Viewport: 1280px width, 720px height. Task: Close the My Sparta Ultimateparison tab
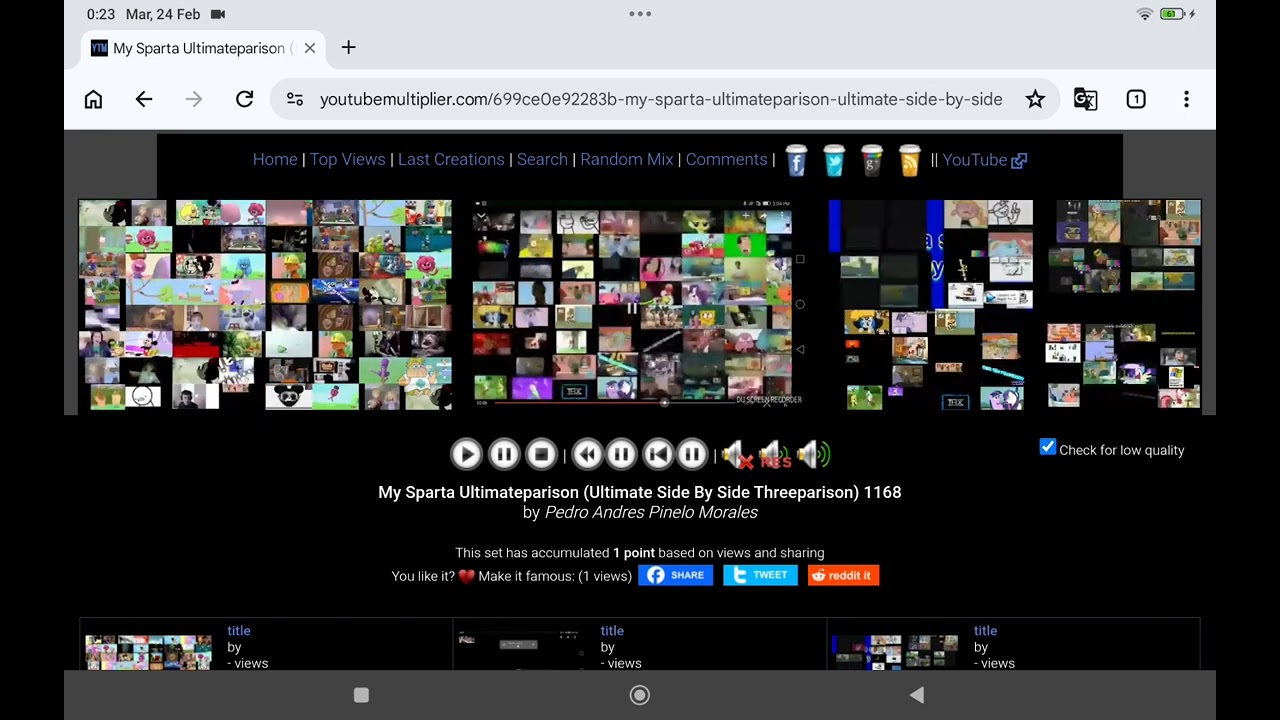click(310, 48)
